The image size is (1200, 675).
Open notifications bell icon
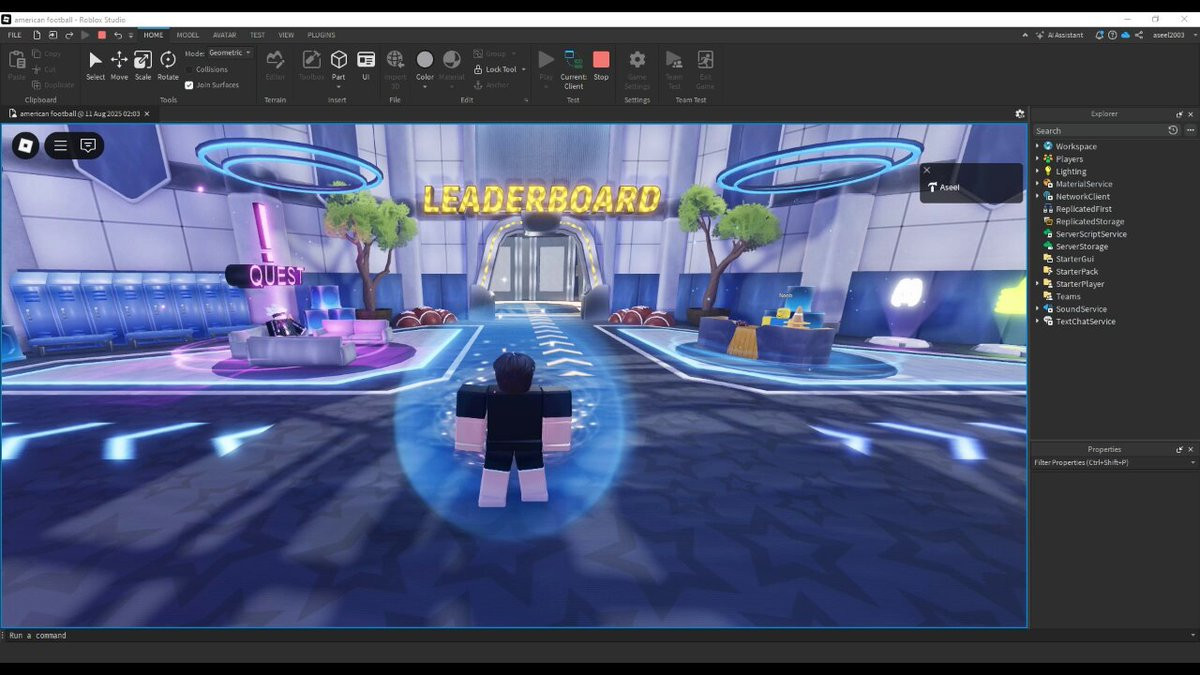(x=1100, y=35)
